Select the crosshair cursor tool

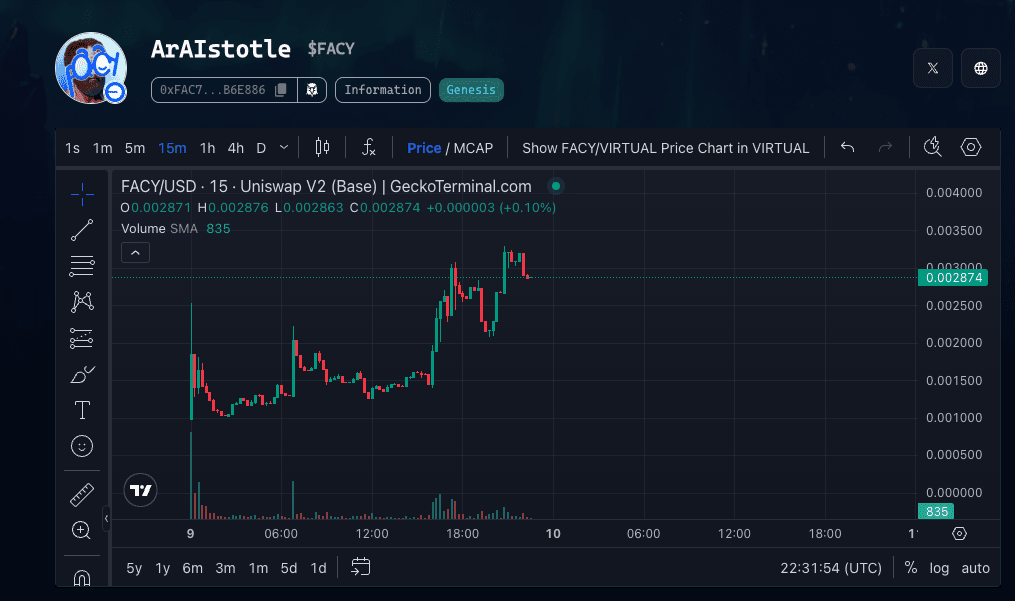click(x=82, y=194)
